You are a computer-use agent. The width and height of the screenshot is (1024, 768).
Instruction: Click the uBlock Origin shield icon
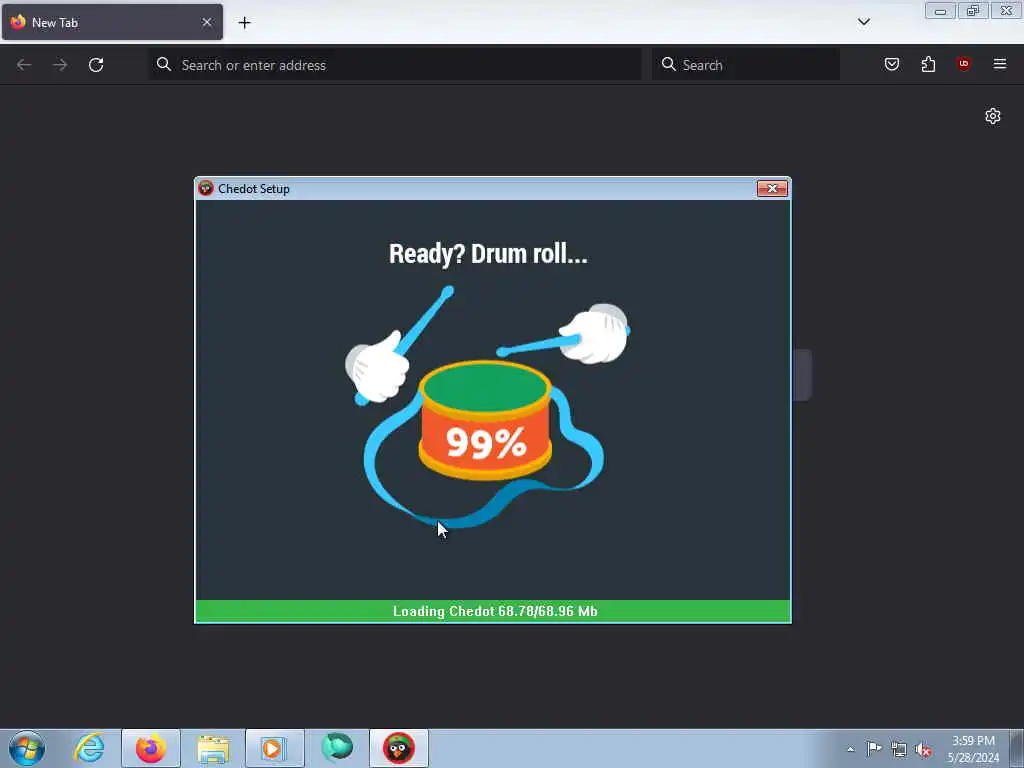point(963,64)
